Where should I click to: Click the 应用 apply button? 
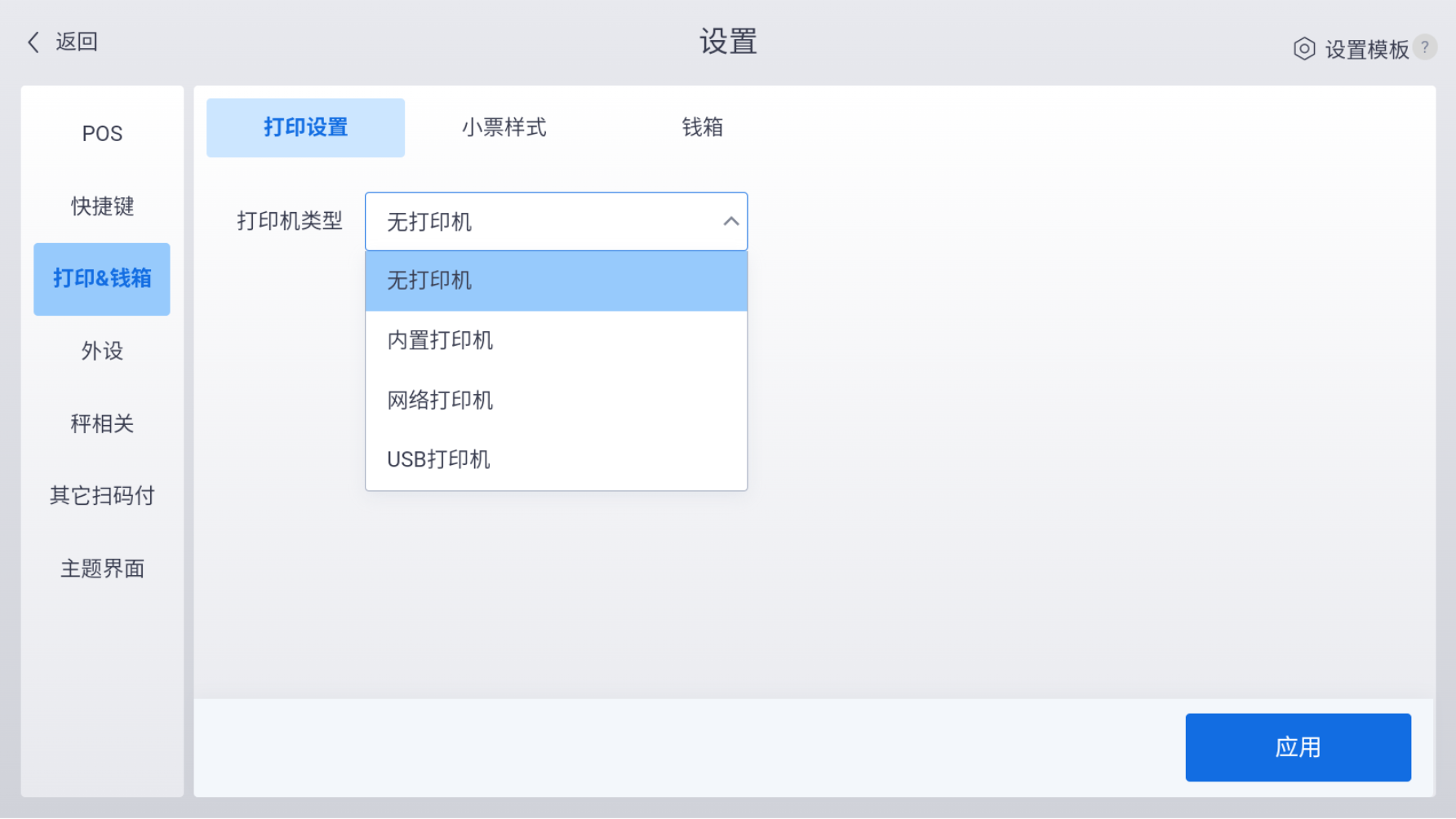[x=1298, y=748]
